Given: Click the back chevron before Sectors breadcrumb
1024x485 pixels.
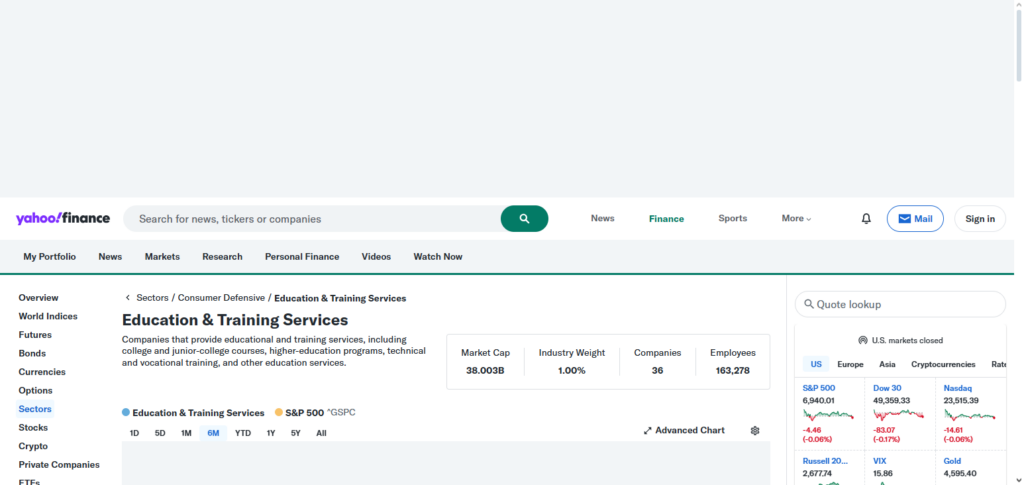Looking at the screenshot, I should click(128, 298).
